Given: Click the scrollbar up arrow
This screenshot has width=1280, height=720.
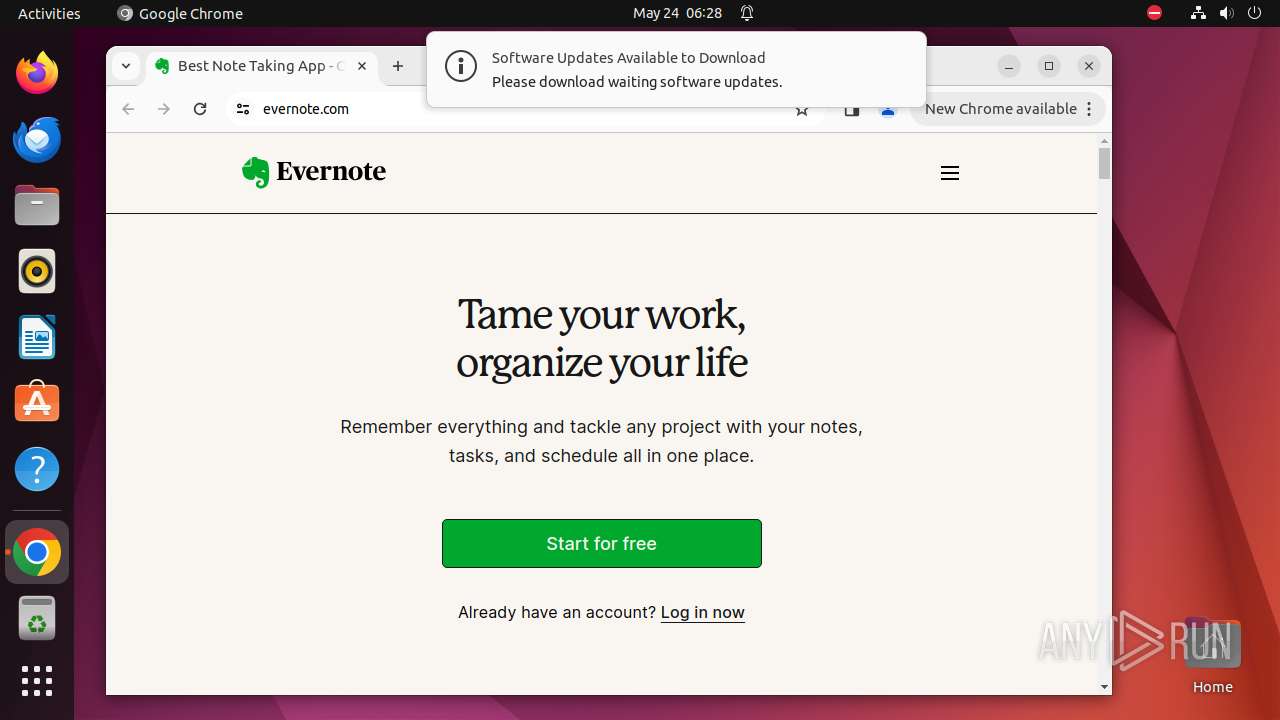Looking at the screenshot, I should (1104, 140).
